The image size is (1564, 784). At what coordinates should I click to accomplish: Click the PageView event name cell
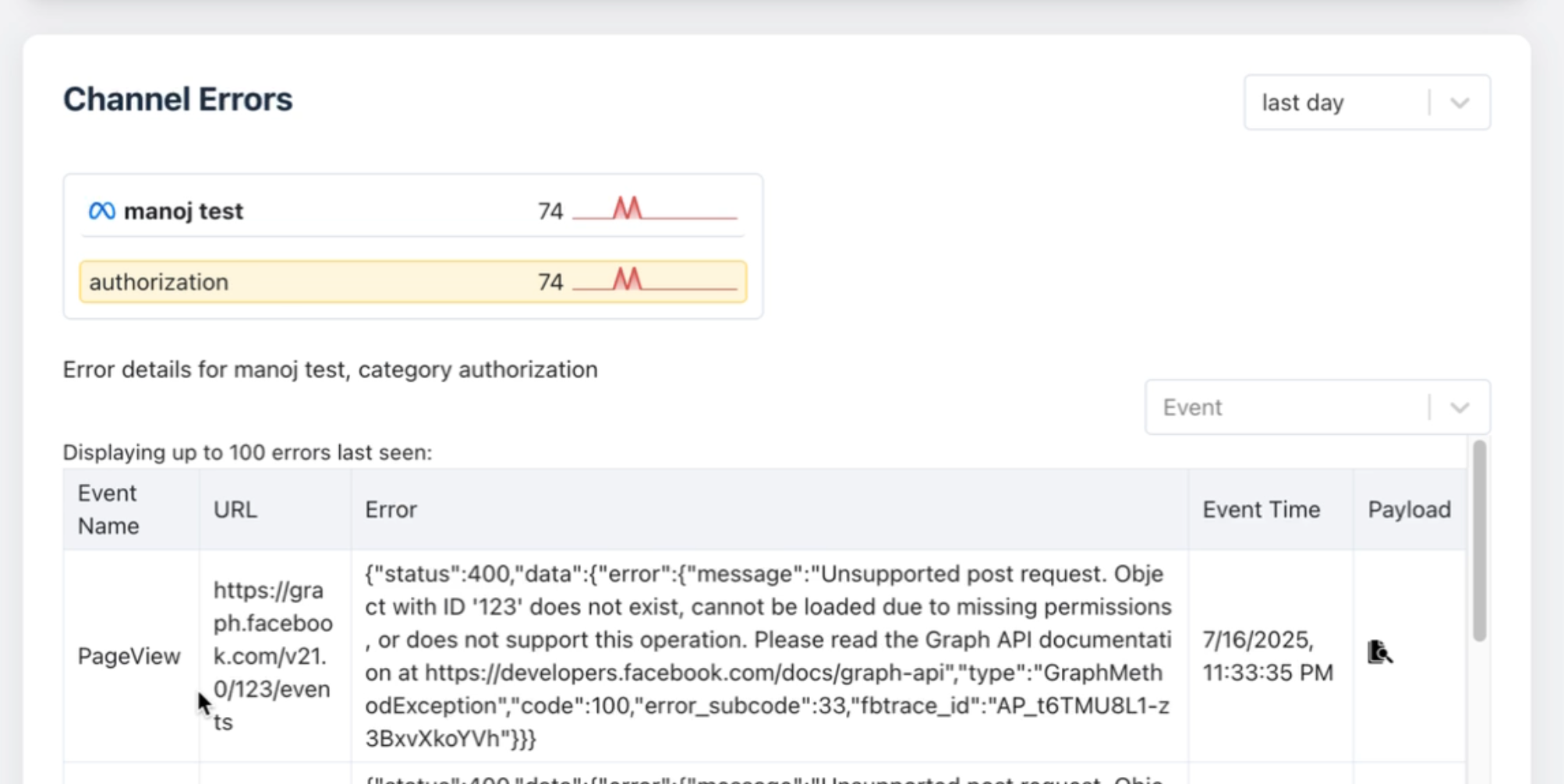click(x=129, y=656)
